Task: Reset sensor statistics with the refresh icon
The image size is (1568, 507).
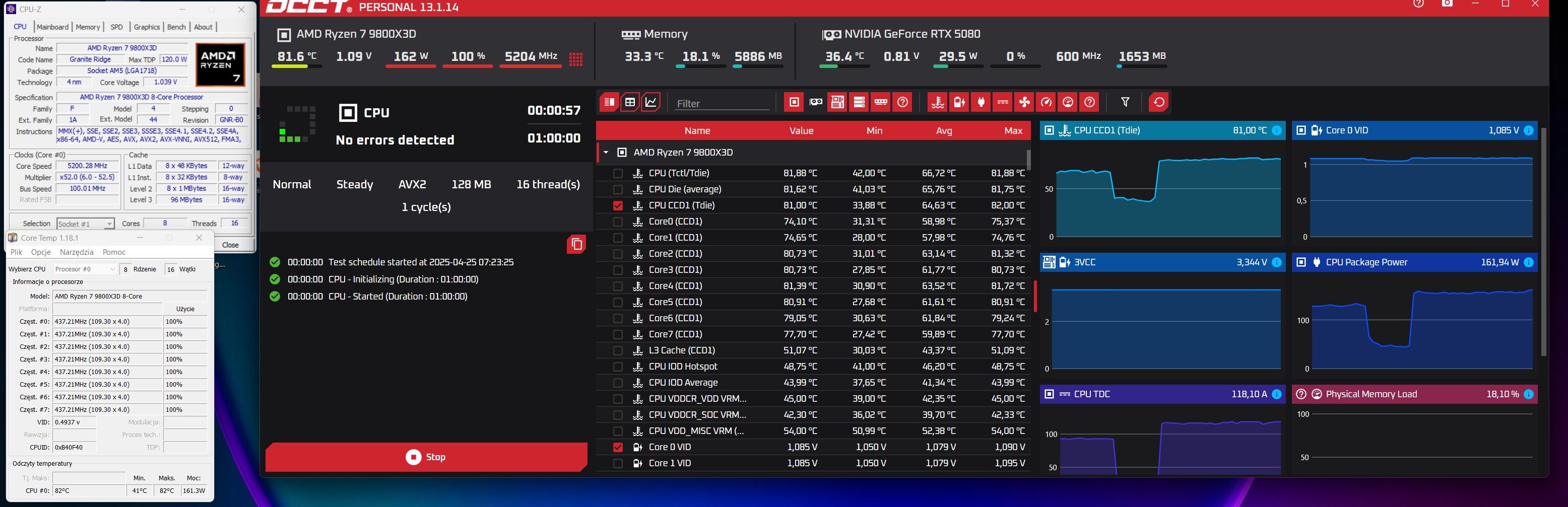Action: pos(1158,102)
